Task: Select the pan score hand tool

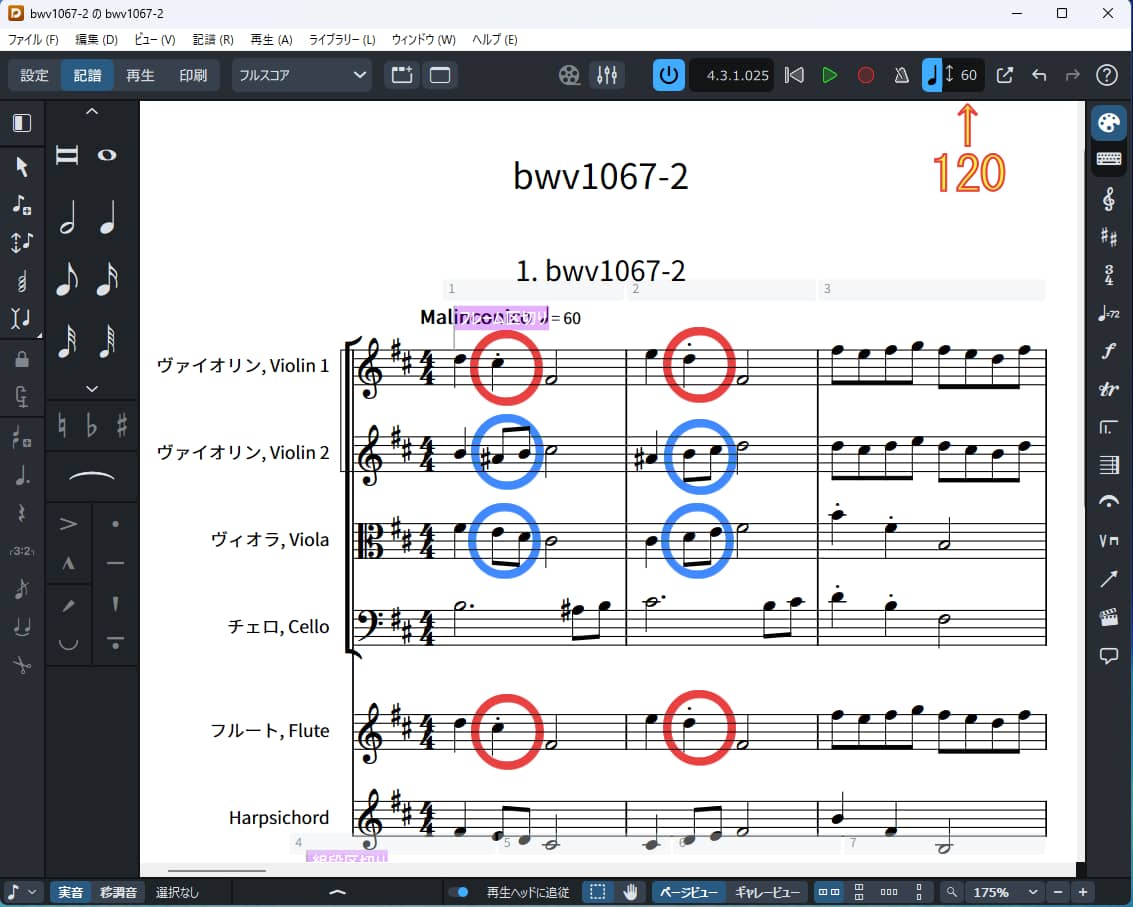Action: (633, 890)
